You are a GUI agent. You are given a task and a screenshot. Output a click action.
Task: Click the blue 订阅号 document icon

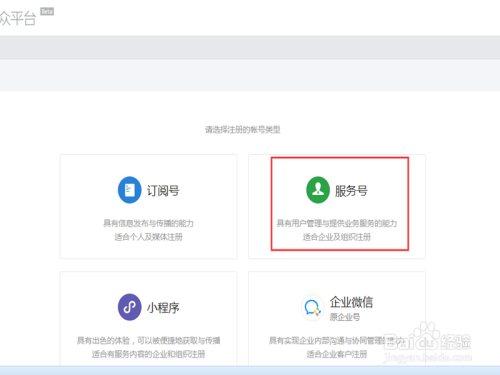click(130, 190)
